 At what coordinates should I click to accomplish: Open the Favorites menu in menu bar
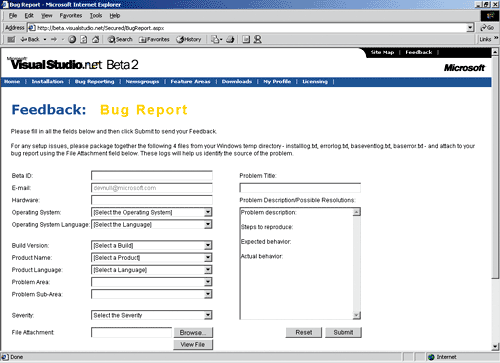click(x=71, y=16)
